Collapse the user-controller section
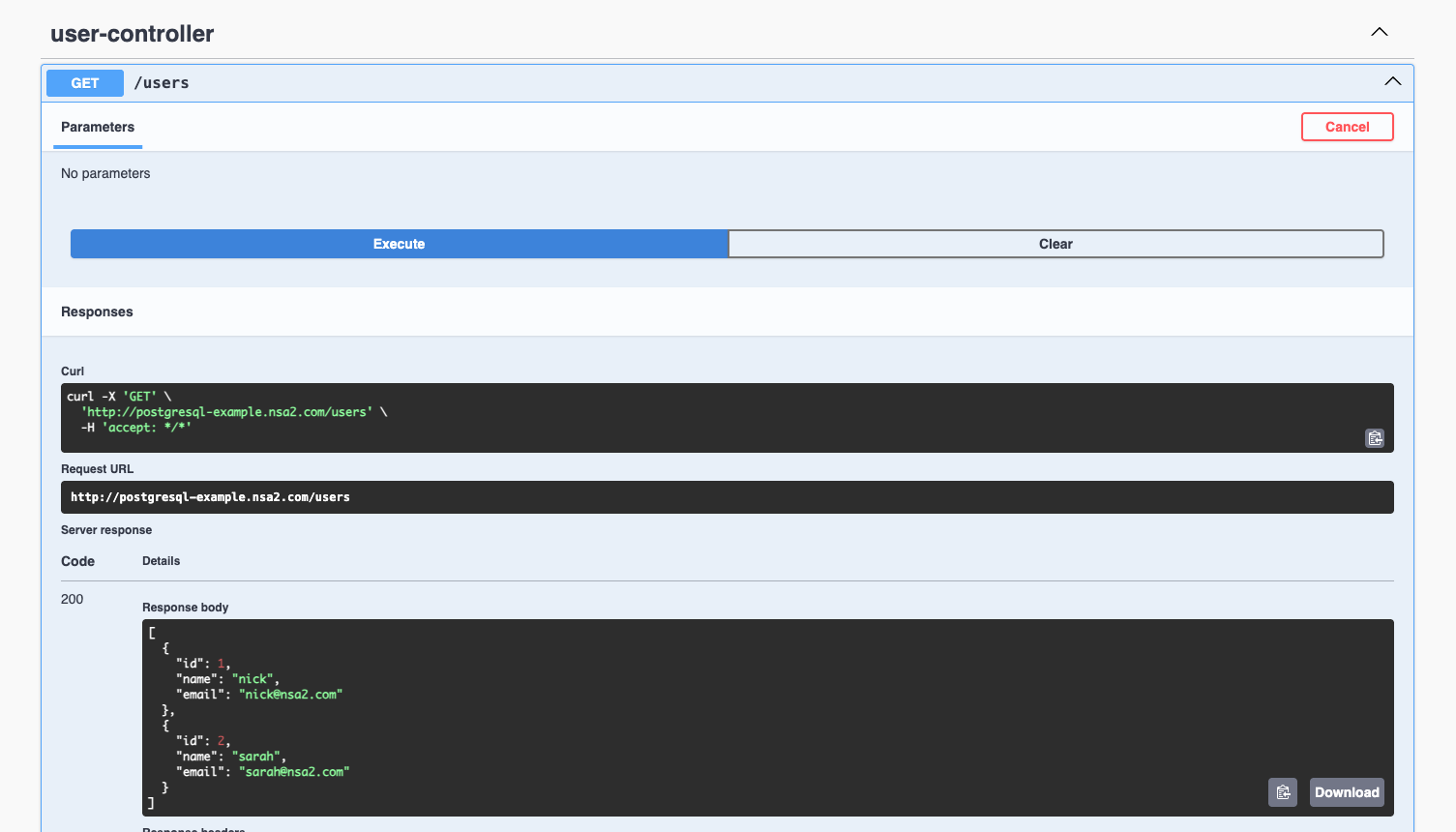This screenshot has height=832, width=1456. tap(1379, 31)
